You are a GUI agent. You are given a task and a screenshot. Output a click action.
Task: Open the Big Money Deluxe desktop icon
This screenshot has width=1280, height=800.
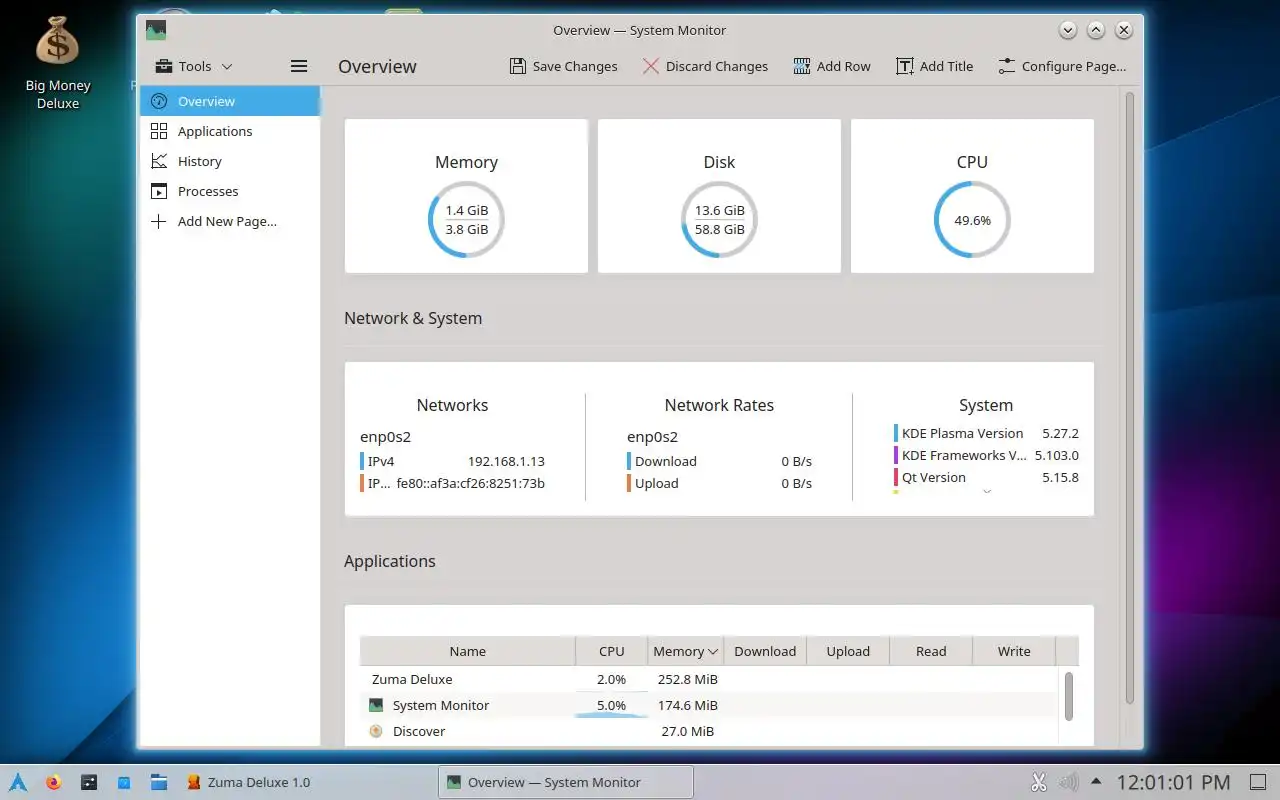point(57,62)
